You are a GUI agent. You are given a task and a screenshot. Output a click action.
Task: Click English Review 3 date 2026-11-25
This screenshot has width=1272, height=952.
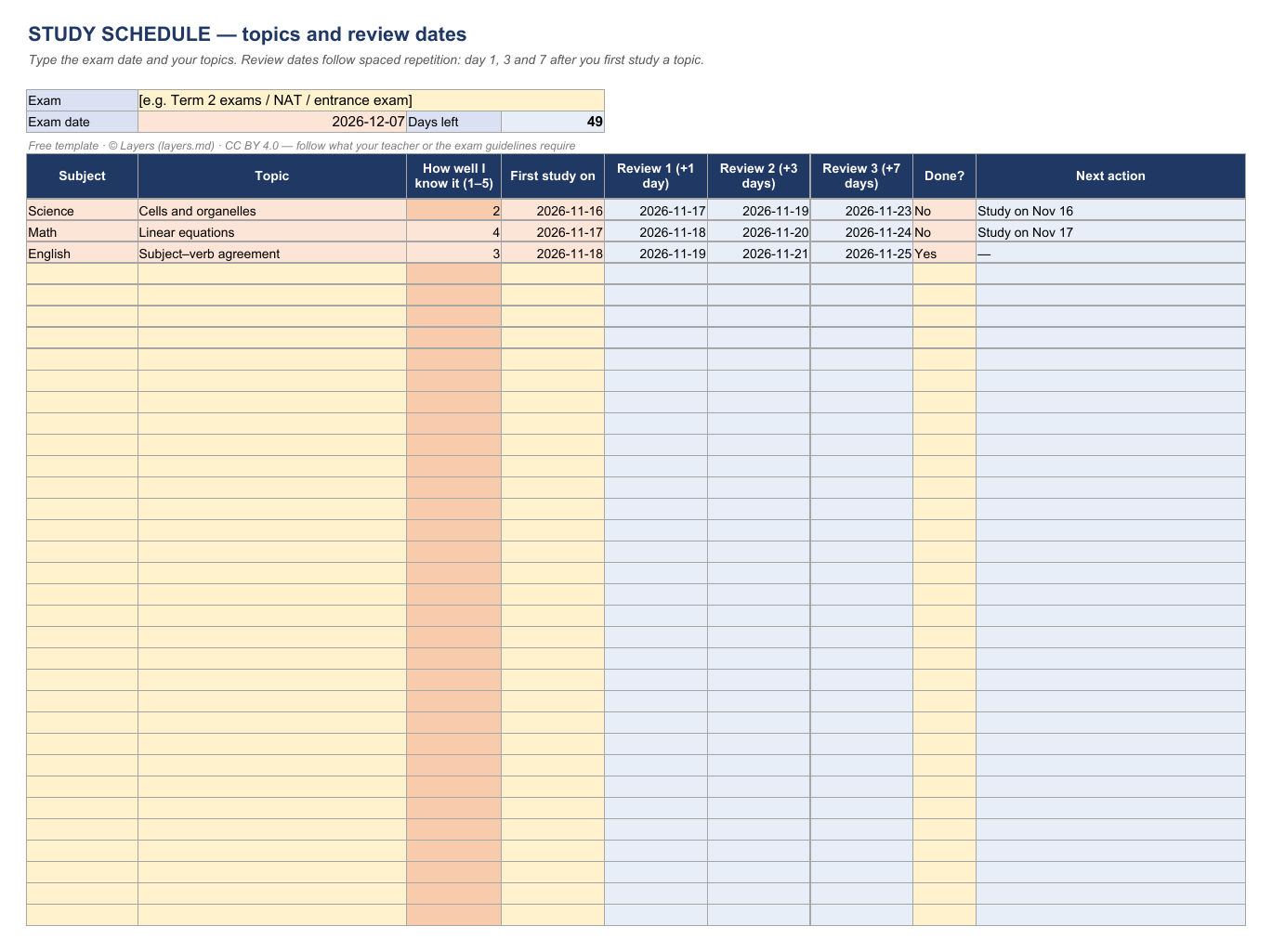tap(861, 254)
